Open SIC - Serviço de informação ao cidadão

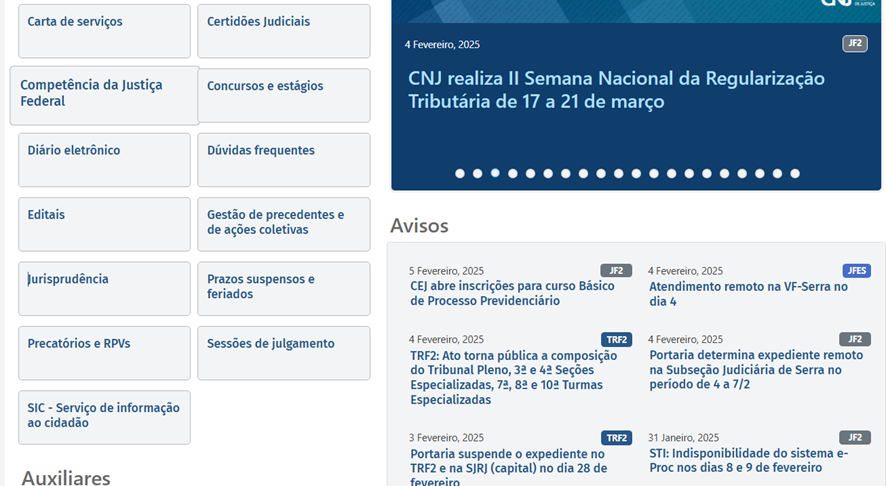(x=104, y=418)
